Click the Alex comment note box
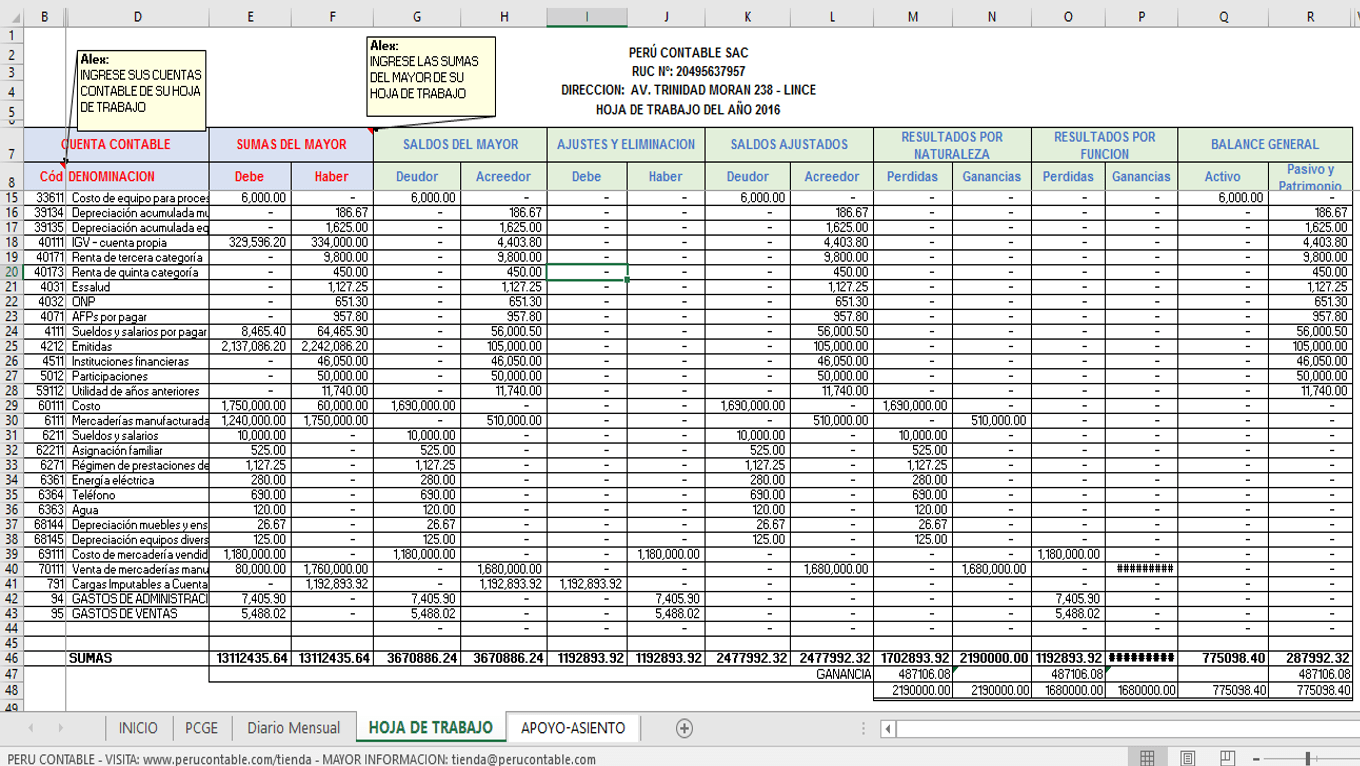The image size is (1360, 766). point(140,88)
